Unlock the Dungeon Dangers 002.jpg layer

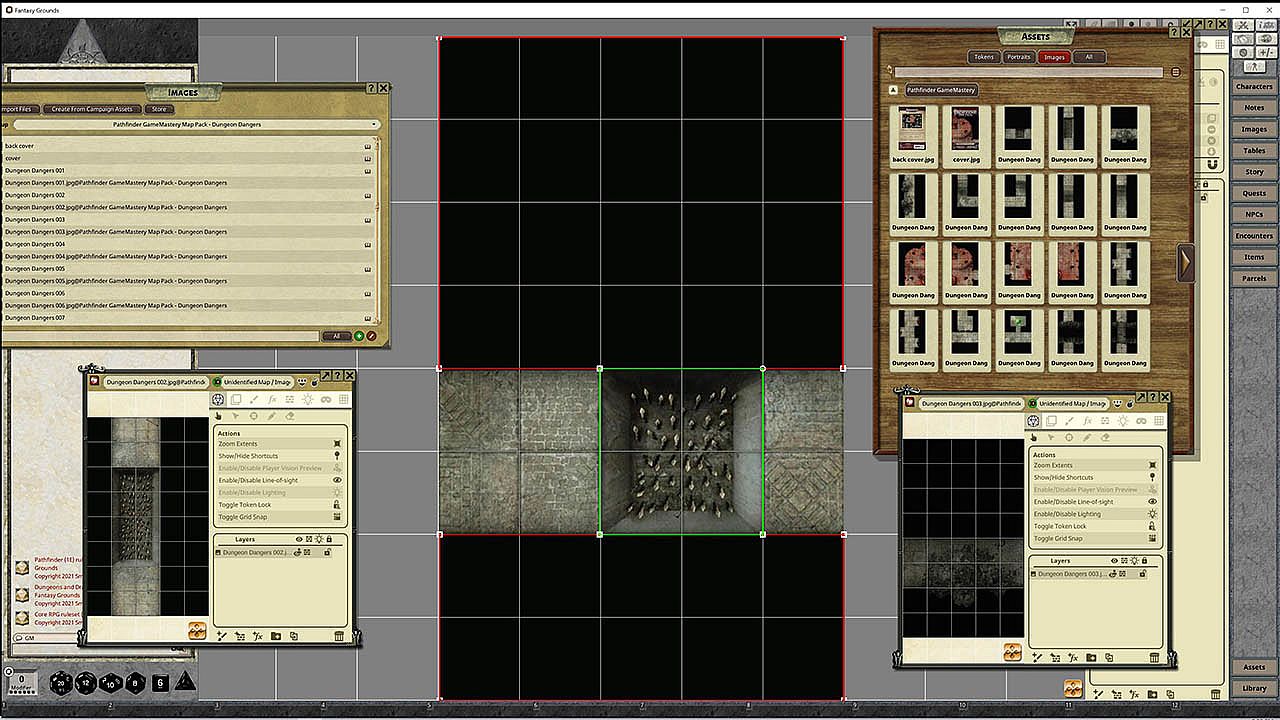click(x=328, y=552)
